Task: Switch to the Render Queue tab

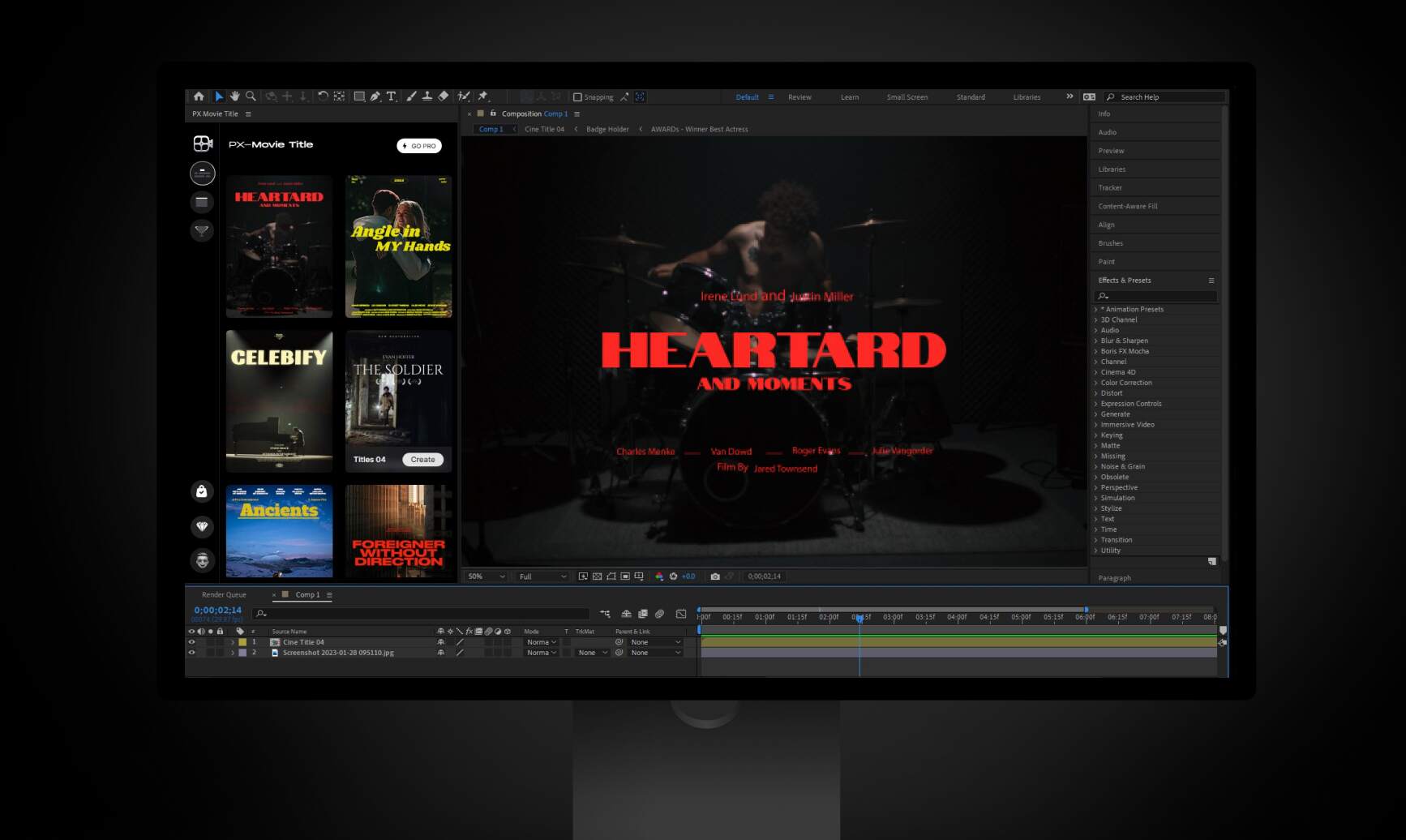Action: coord(224,595)
